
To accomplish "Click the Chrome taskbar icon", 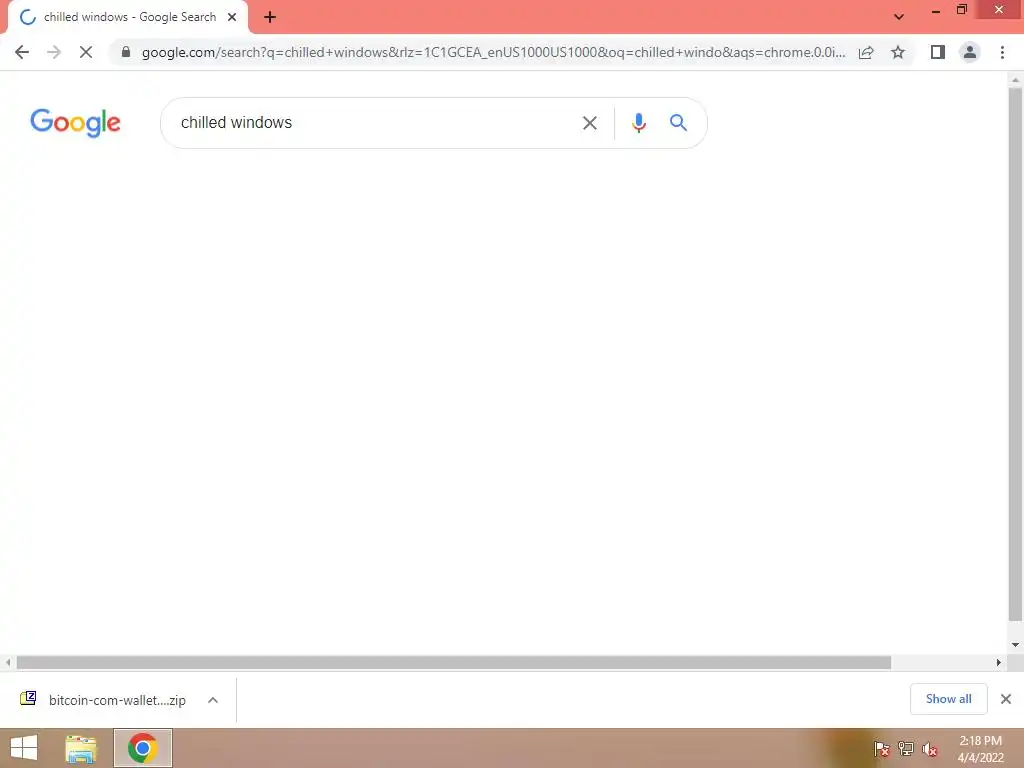I will point(143,748).
